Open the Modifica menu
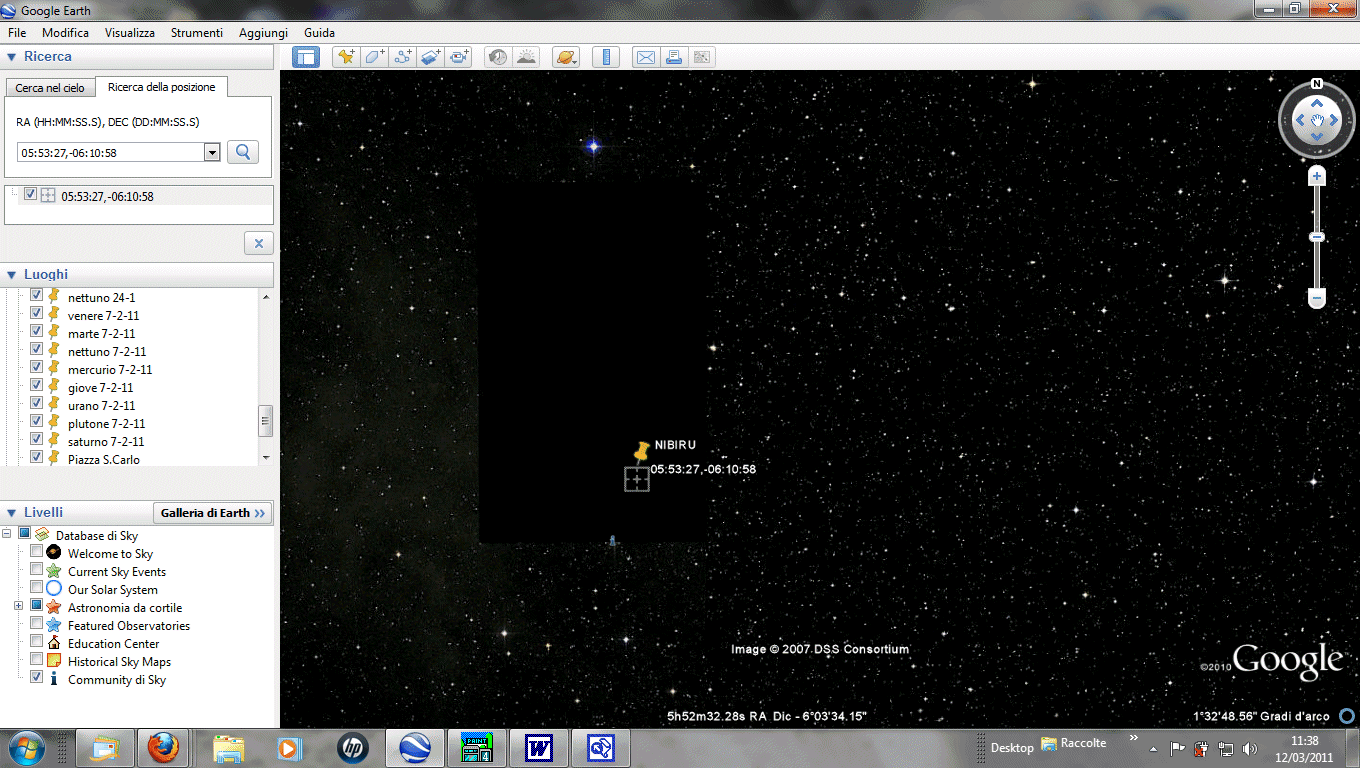Image resolution: width=1360 pixels, height=768 pixels. (x=65, y=33)
